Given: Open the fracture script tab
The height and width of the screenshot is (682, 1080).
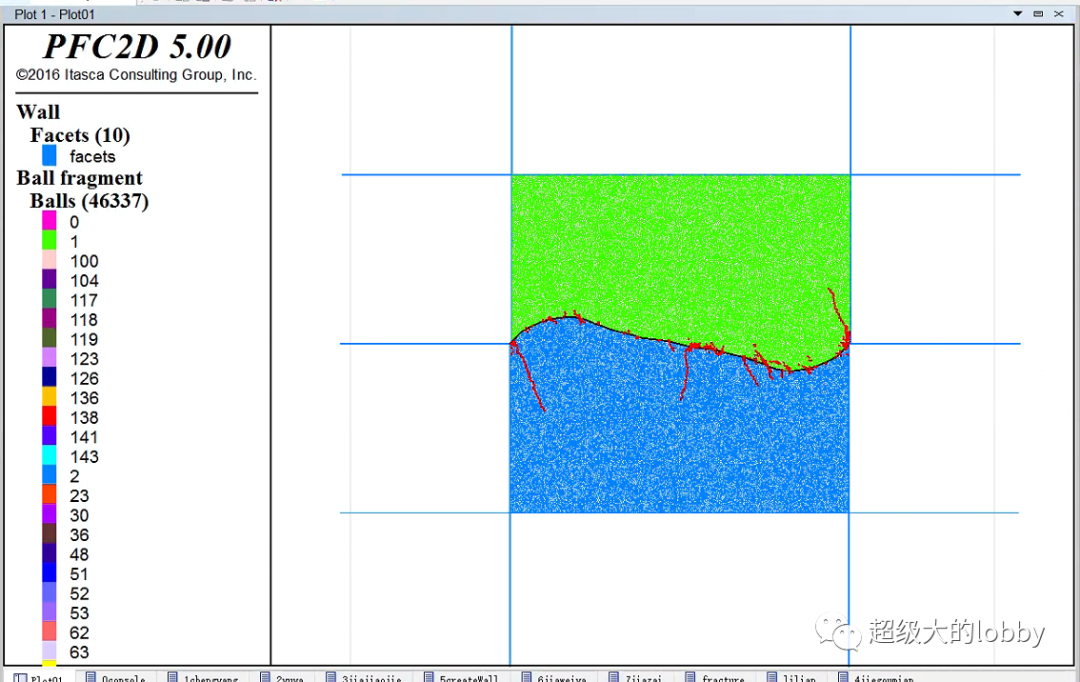Looking at the screenshot, I should click(716, 678).
